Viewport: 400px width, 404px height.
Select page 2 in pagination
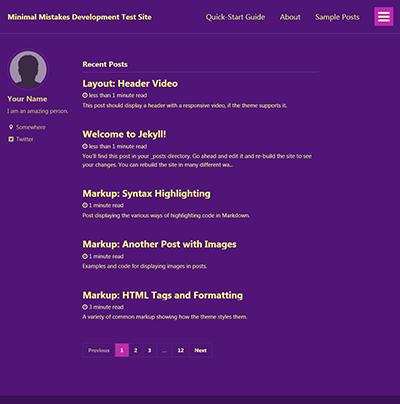click(136, 350)
